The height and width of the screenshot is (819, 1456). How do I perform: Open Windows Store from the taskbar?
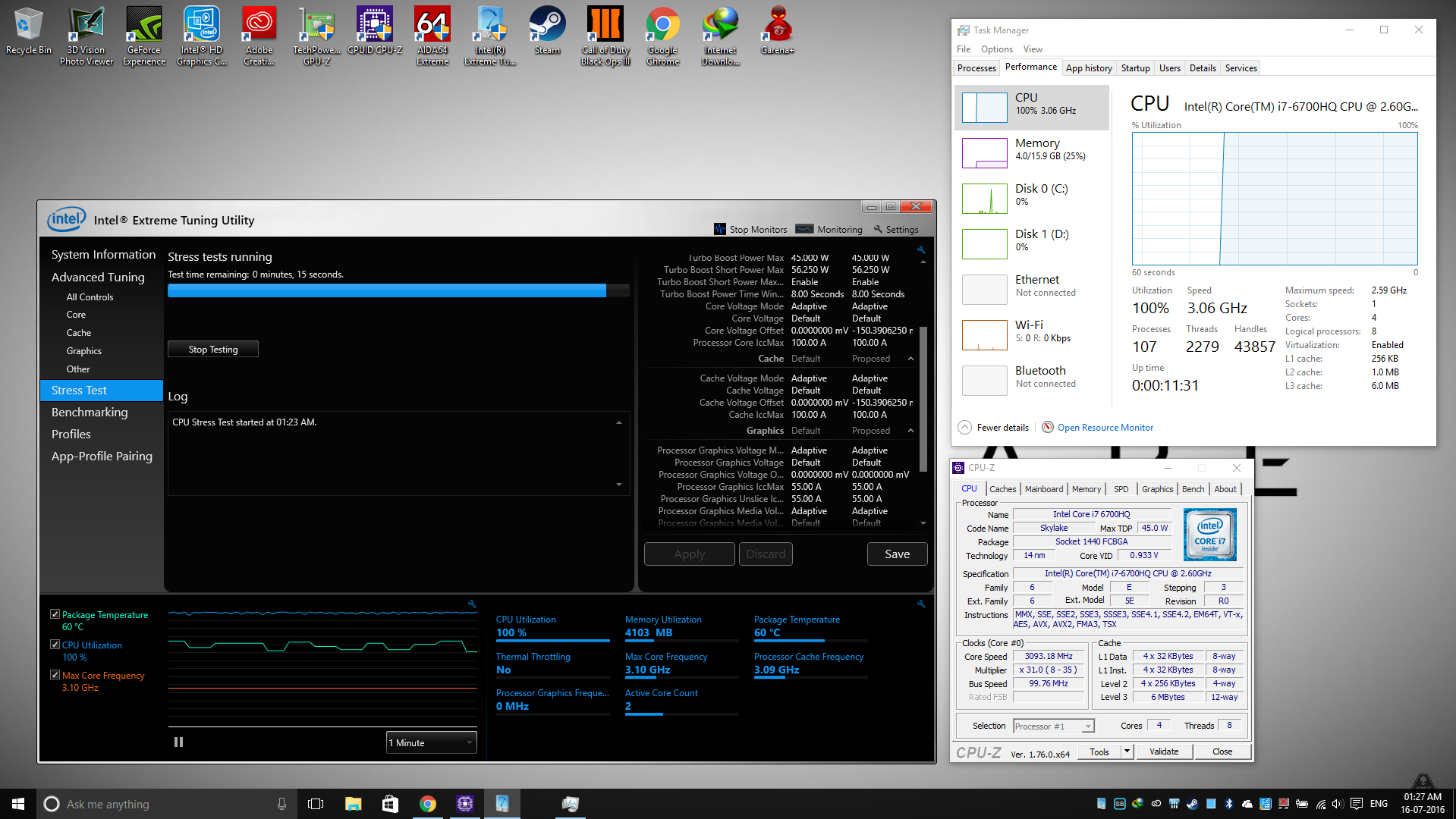pyautogui.click(x=390, y=804)
